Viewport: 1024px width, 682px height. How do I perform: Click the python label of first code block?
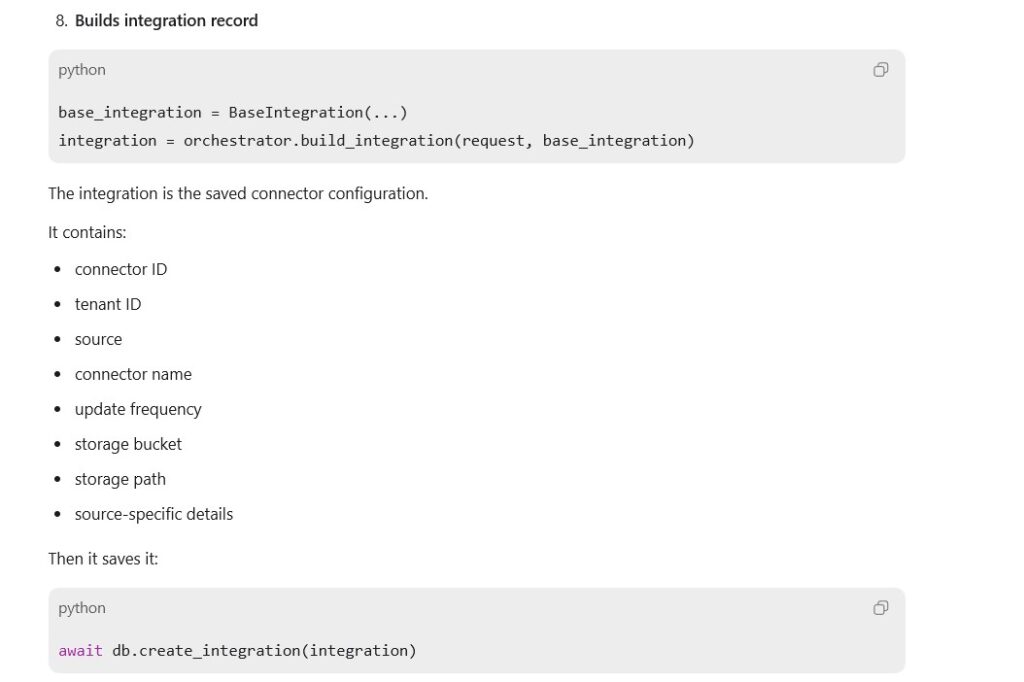pyautogui.click(x=82, y=70)
